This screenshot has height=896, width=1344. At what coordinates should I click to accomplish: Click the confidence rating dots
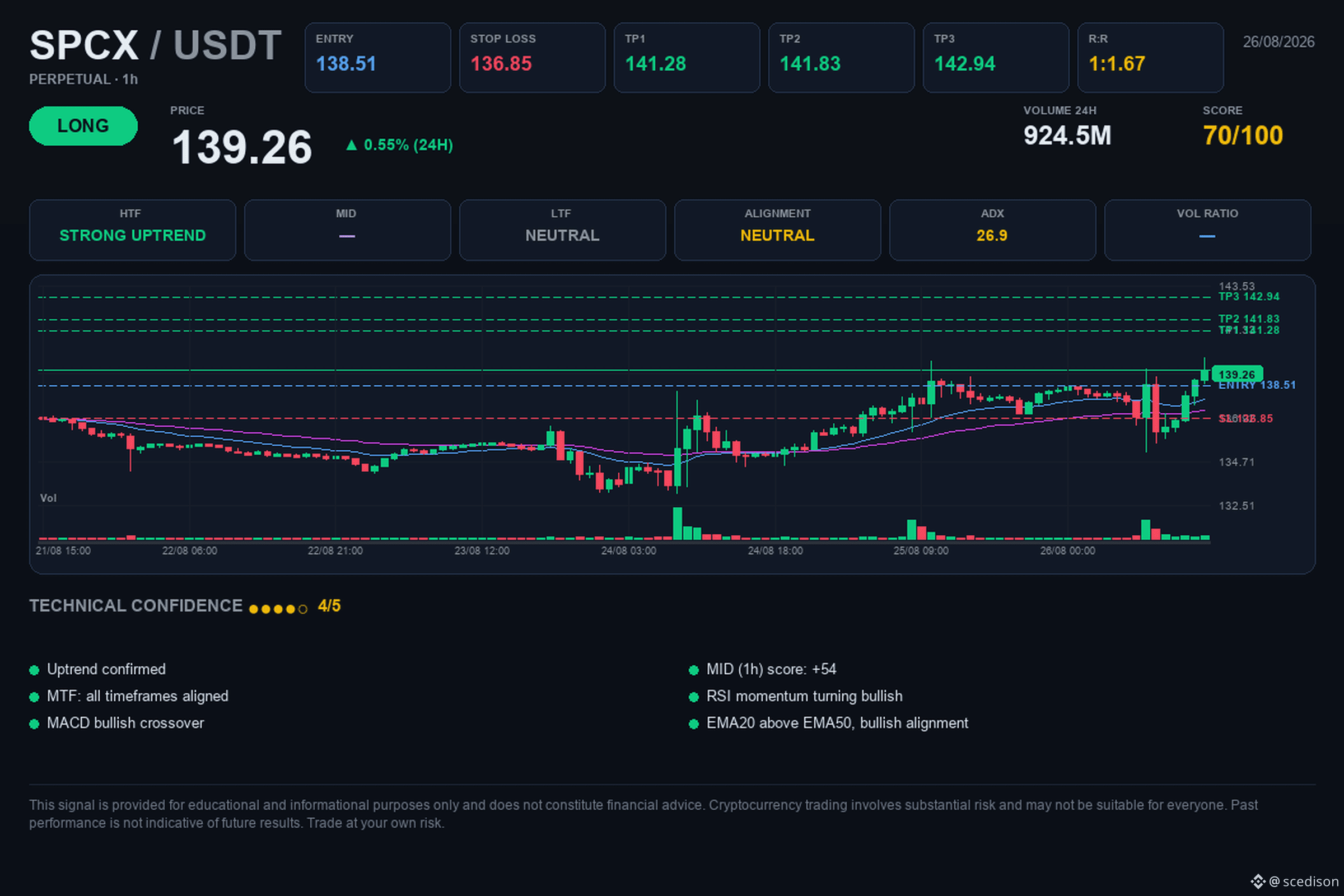(x=278, y=609)
